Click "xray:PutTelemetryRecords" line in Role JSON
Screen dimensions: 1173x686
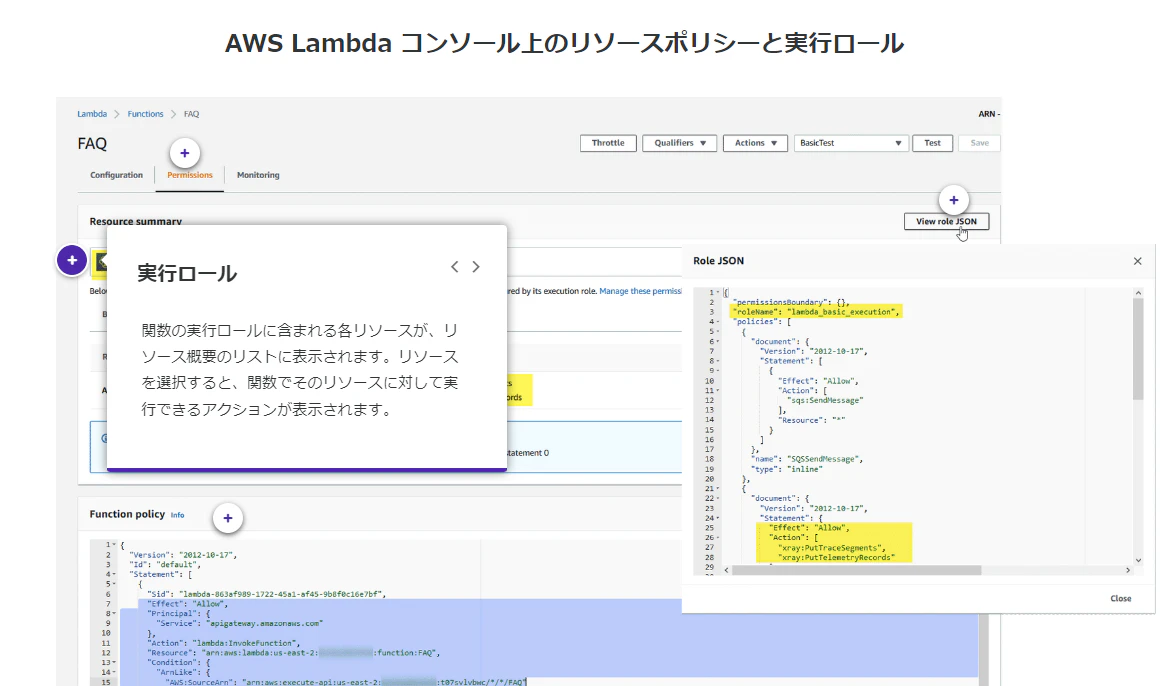837,557
